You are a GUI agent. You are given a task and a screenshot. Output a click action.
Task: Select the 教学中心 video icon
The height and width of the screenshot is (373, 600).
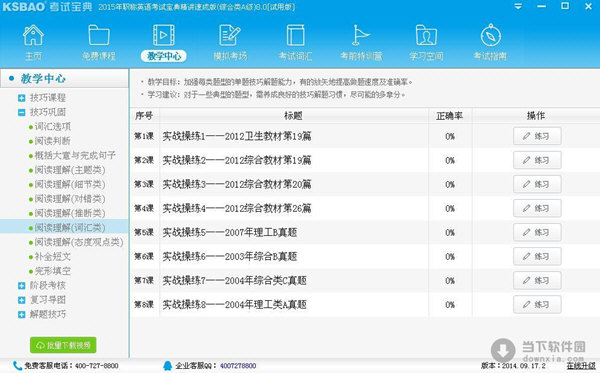tap(164, 36)
